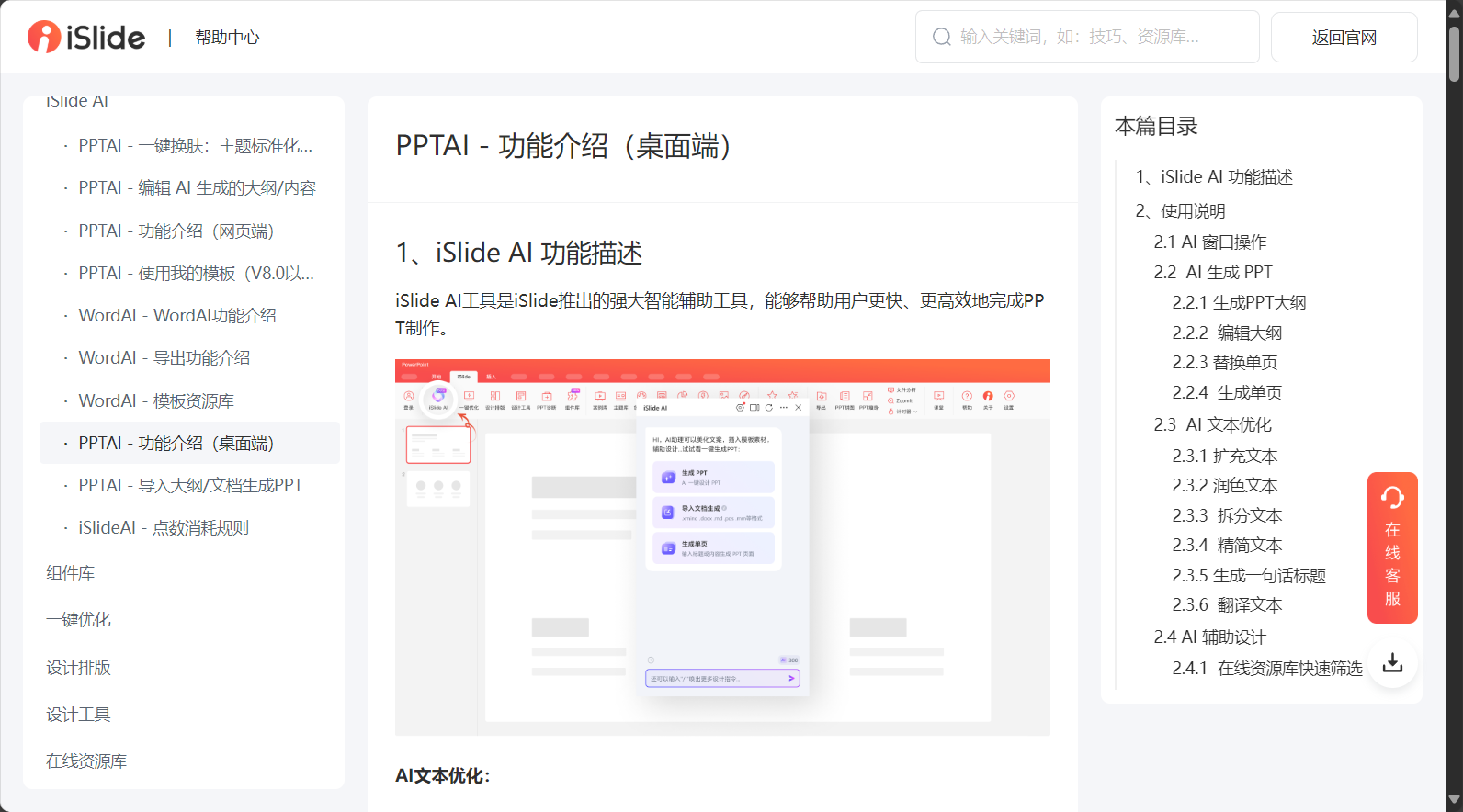Click the iSlide AI tutorial screenshot image
The width and height of the screenshot is (1463, 812).
722,547
